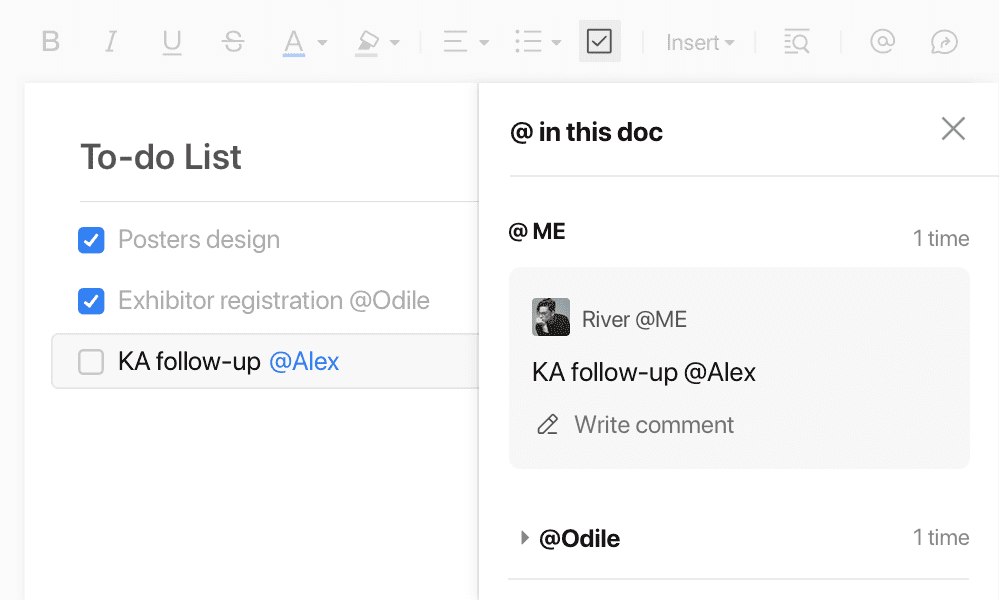Apply italic formatting
The image size is (999, 600).
tap(111, 41)
